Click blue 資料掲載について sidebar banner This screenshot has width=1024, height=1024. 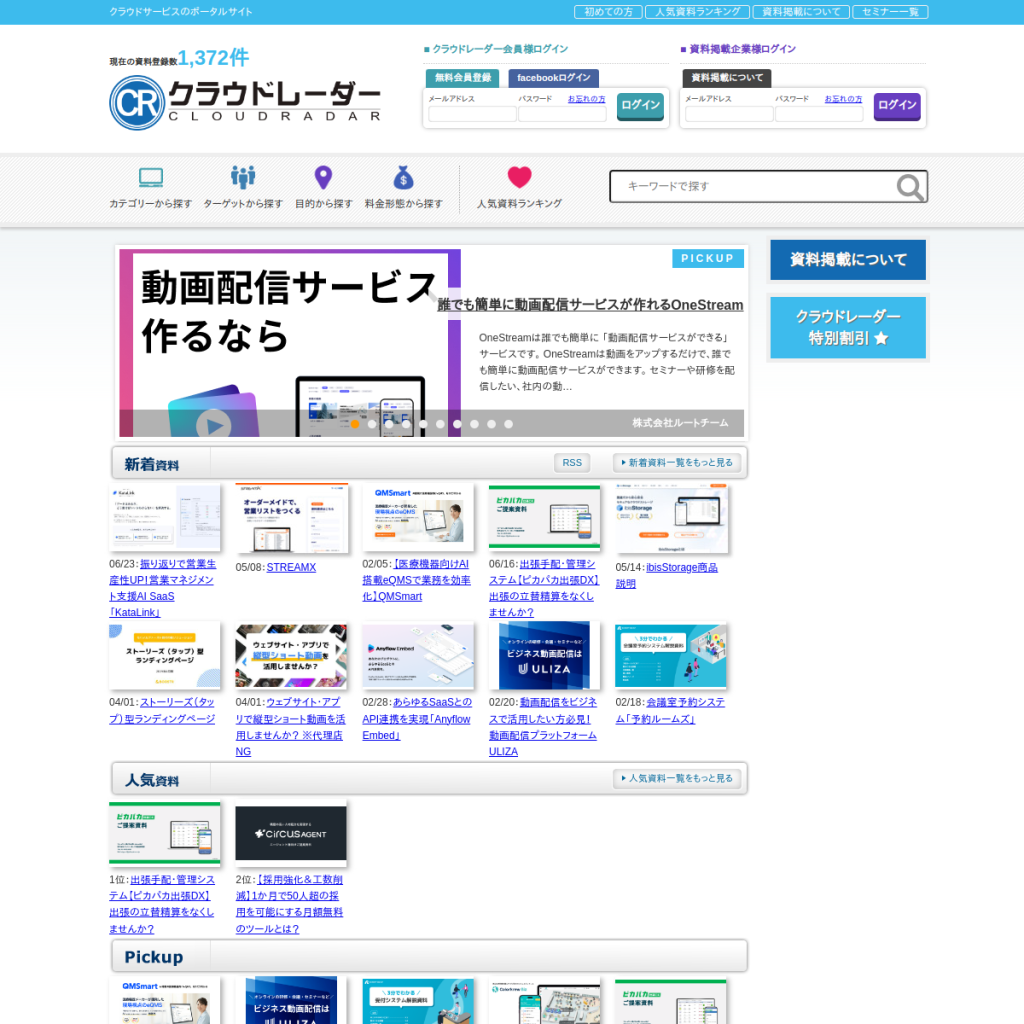coord(848,260)
